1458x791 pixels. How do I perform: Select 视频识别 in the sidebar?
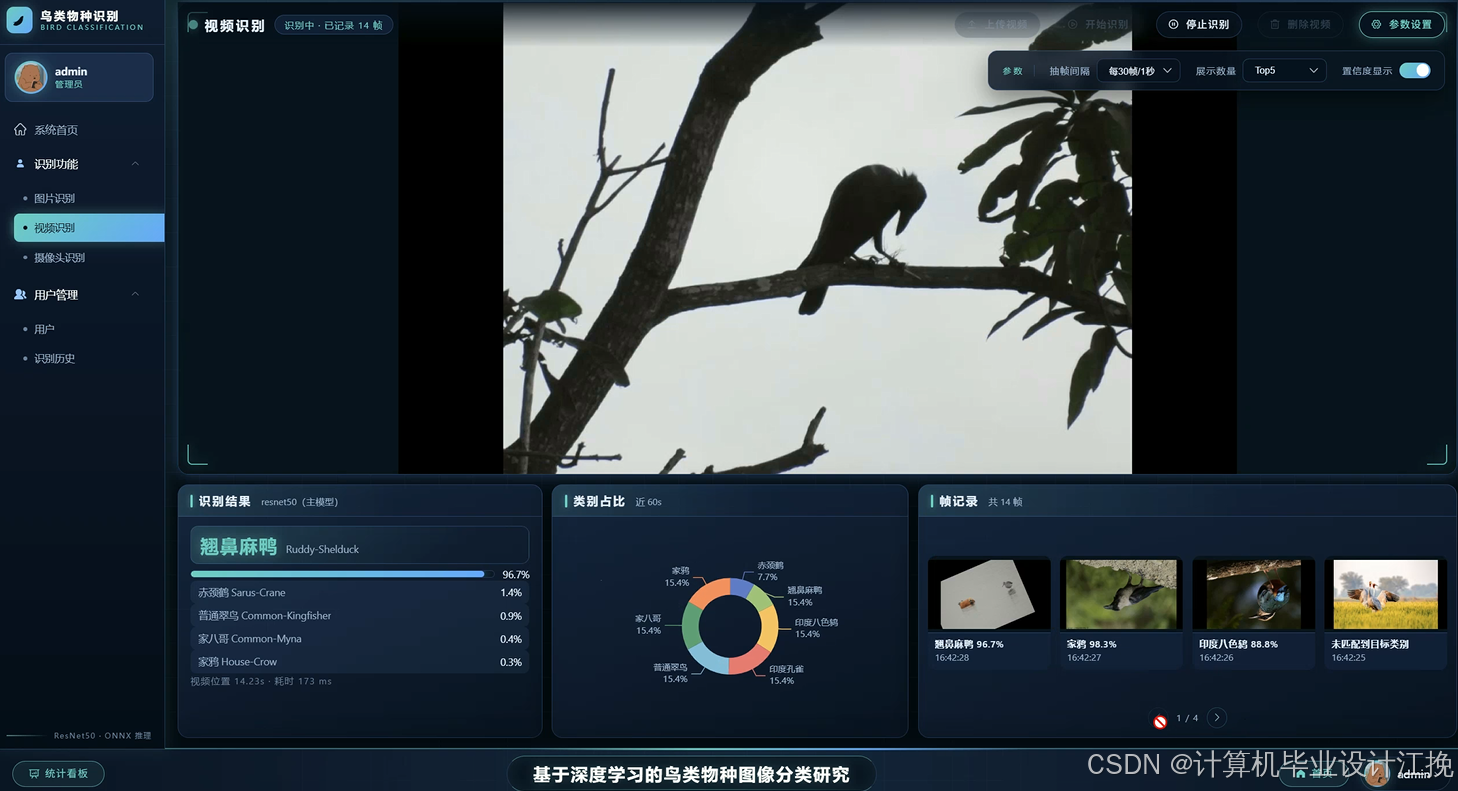pyautogui.click(x=89, y=228)
